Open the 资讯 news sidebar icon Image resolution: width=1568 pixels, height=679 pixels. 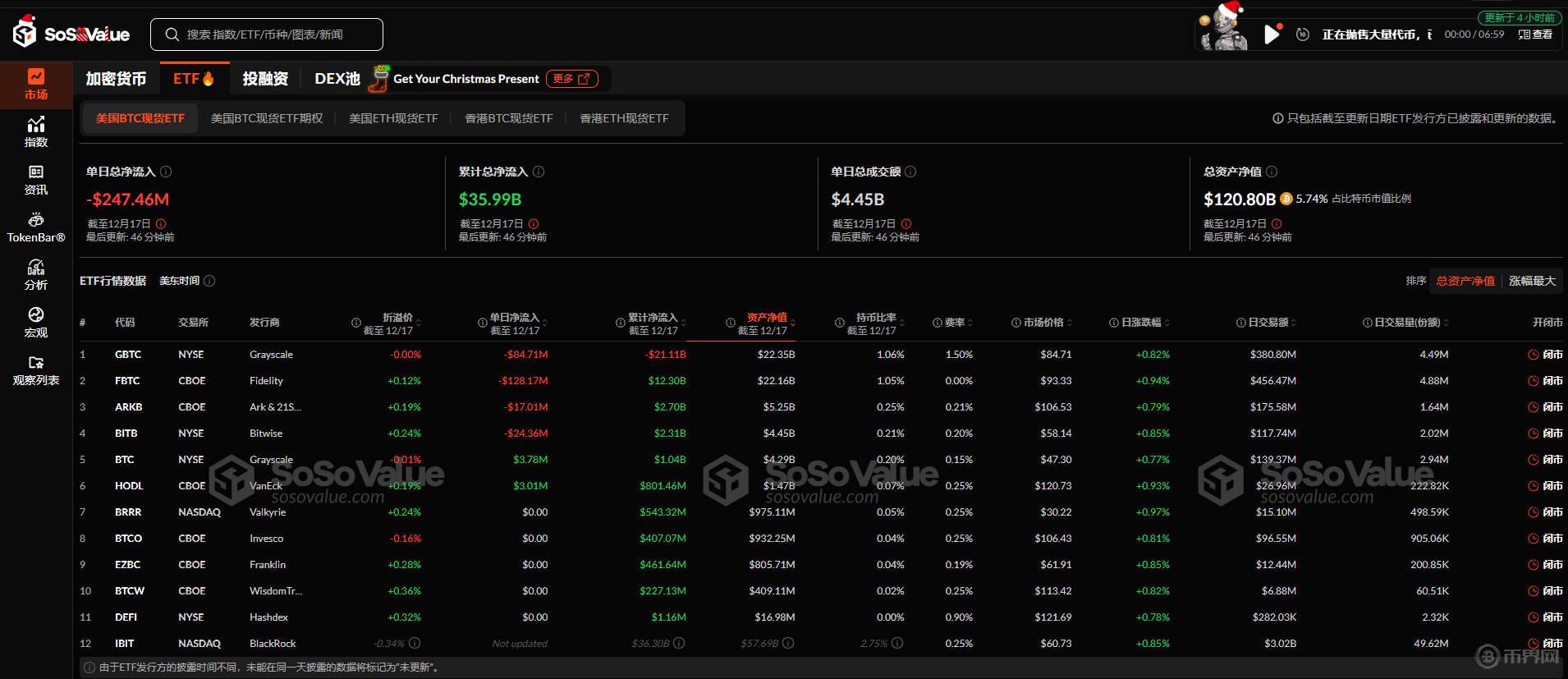(x=36, y=179)
